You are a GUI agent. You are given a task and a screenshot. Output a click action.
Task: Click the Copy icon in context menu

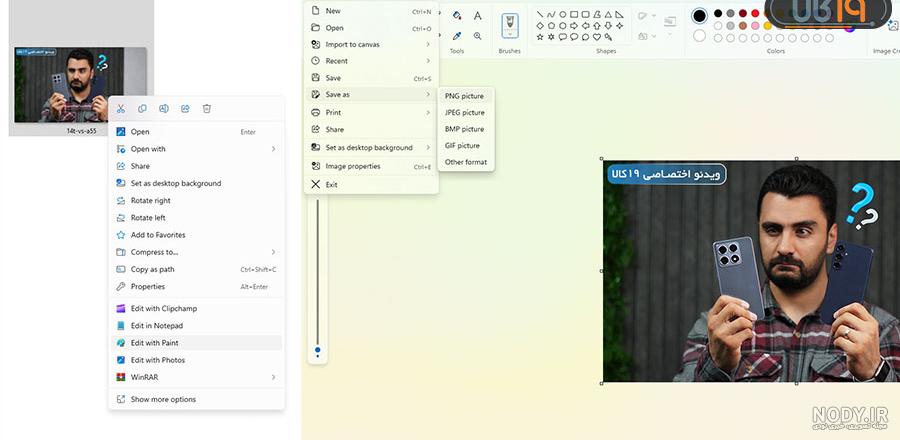tap(142, 108)
